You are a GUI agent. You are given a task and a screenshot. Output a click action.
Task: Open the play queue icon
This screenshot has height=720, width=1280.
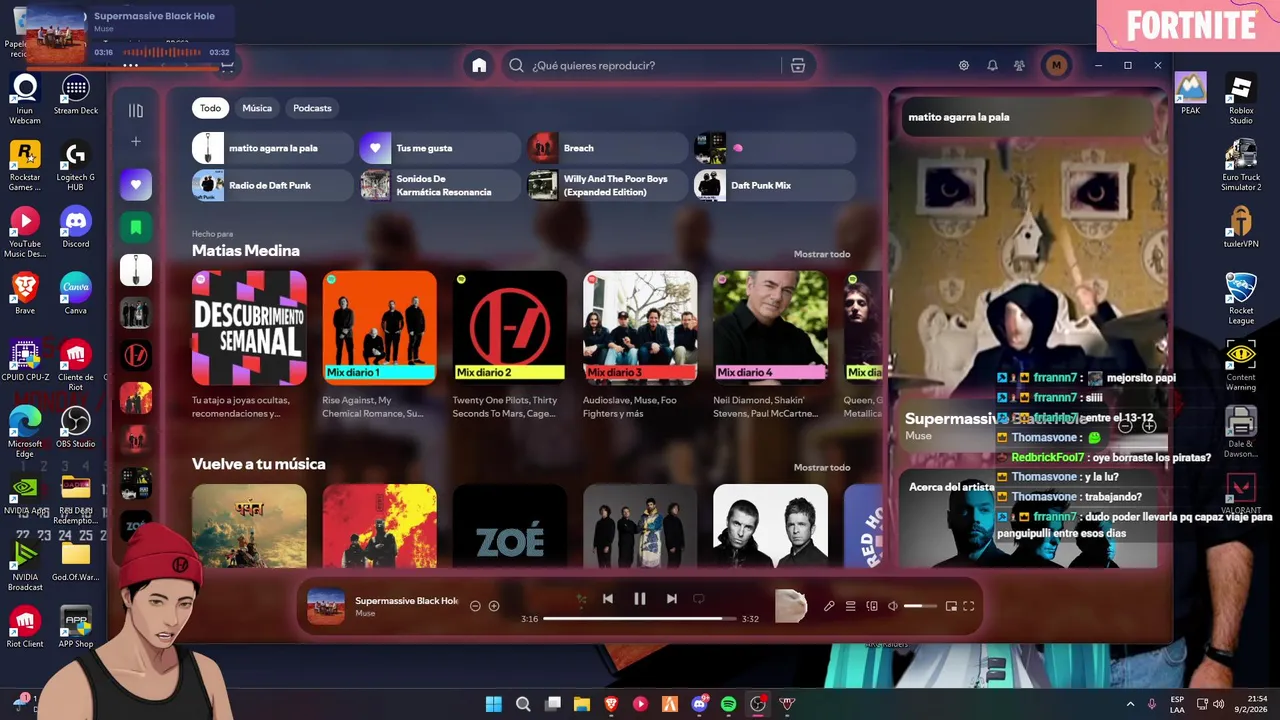coord(851,606)
